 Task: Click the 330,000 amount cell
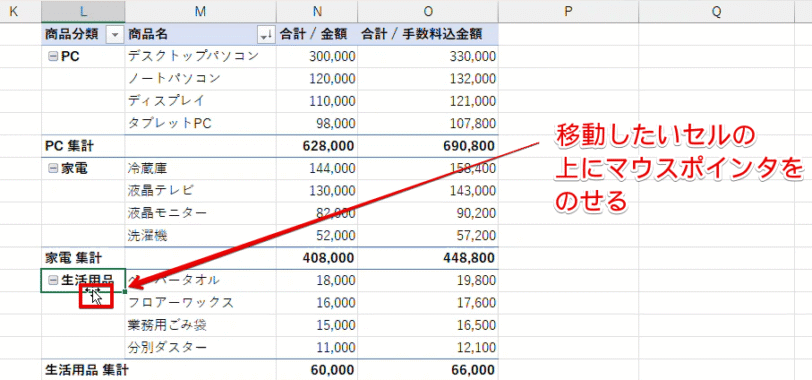pyautogui.click(x=428, y=56)
